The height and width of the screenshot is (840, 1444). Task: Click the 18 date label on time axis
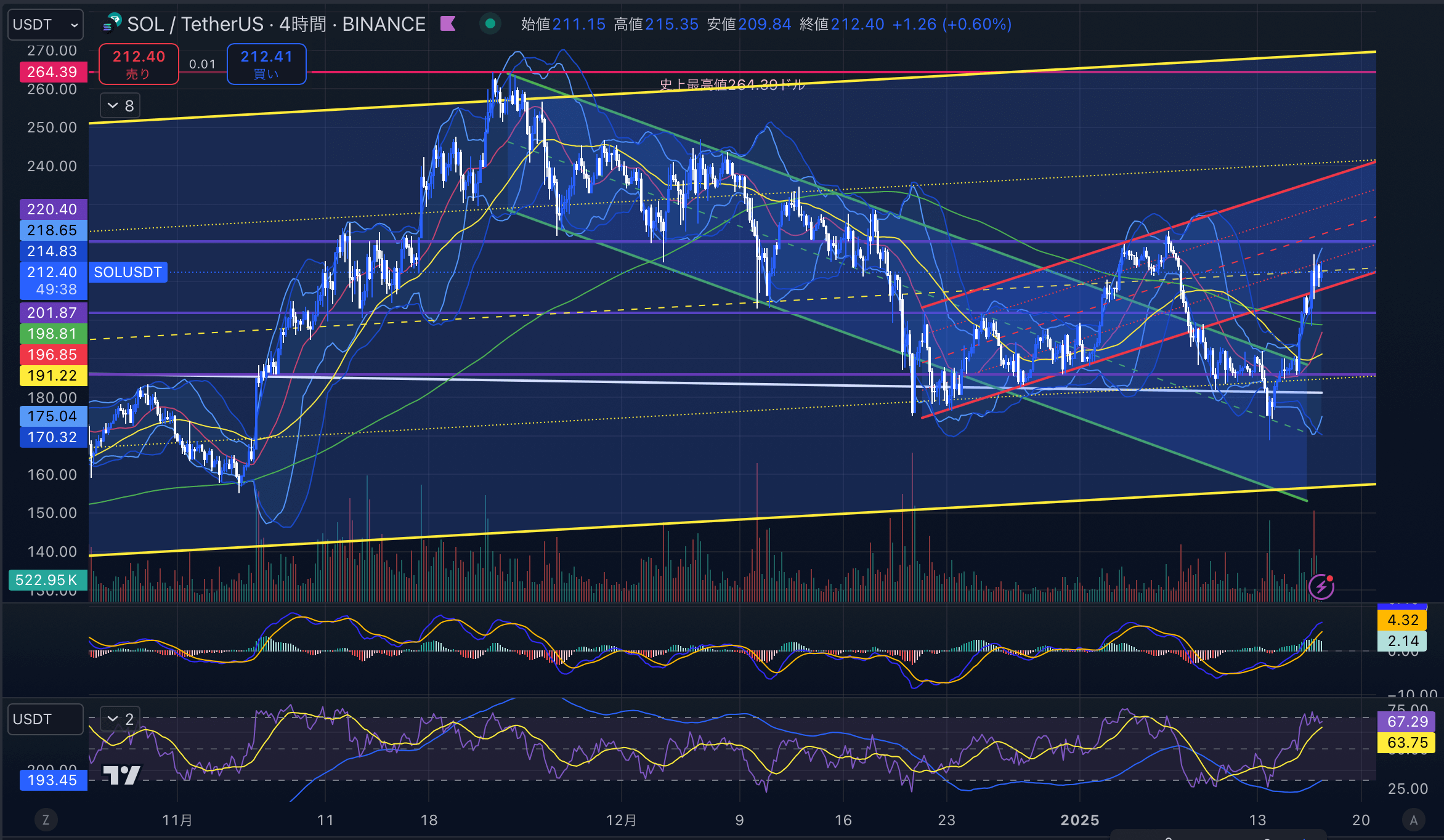click(x=429, y=820)
